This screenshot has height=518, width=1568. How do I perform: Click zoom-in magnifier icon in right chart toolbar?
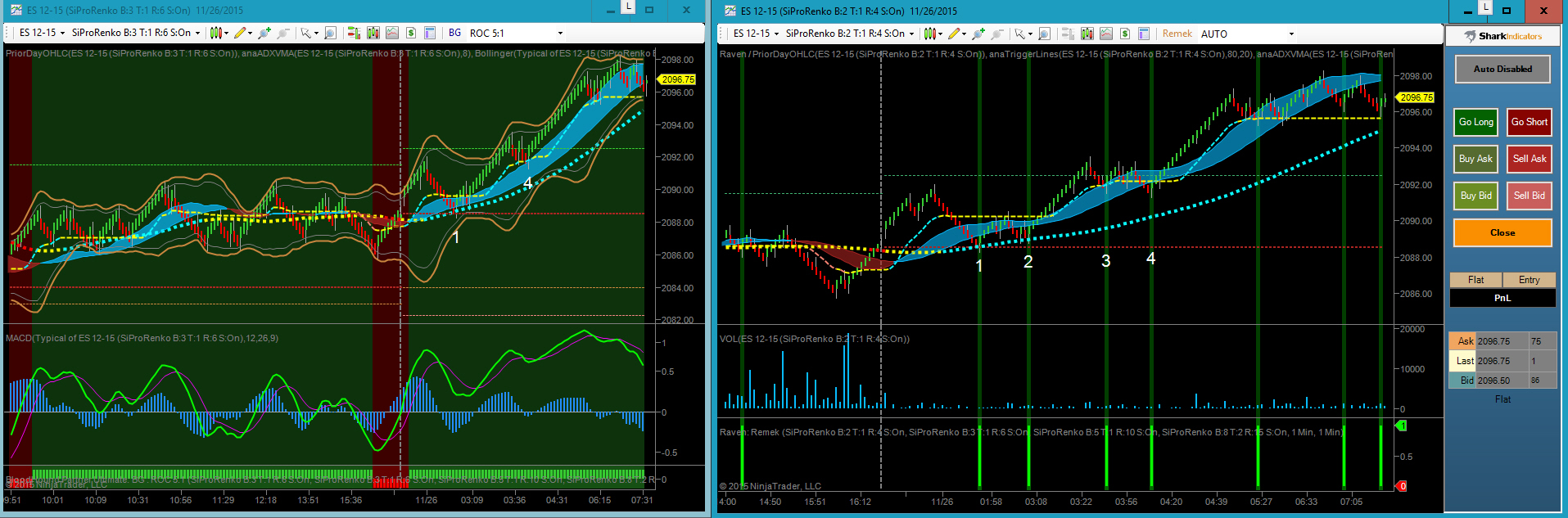tap(978, 34)
